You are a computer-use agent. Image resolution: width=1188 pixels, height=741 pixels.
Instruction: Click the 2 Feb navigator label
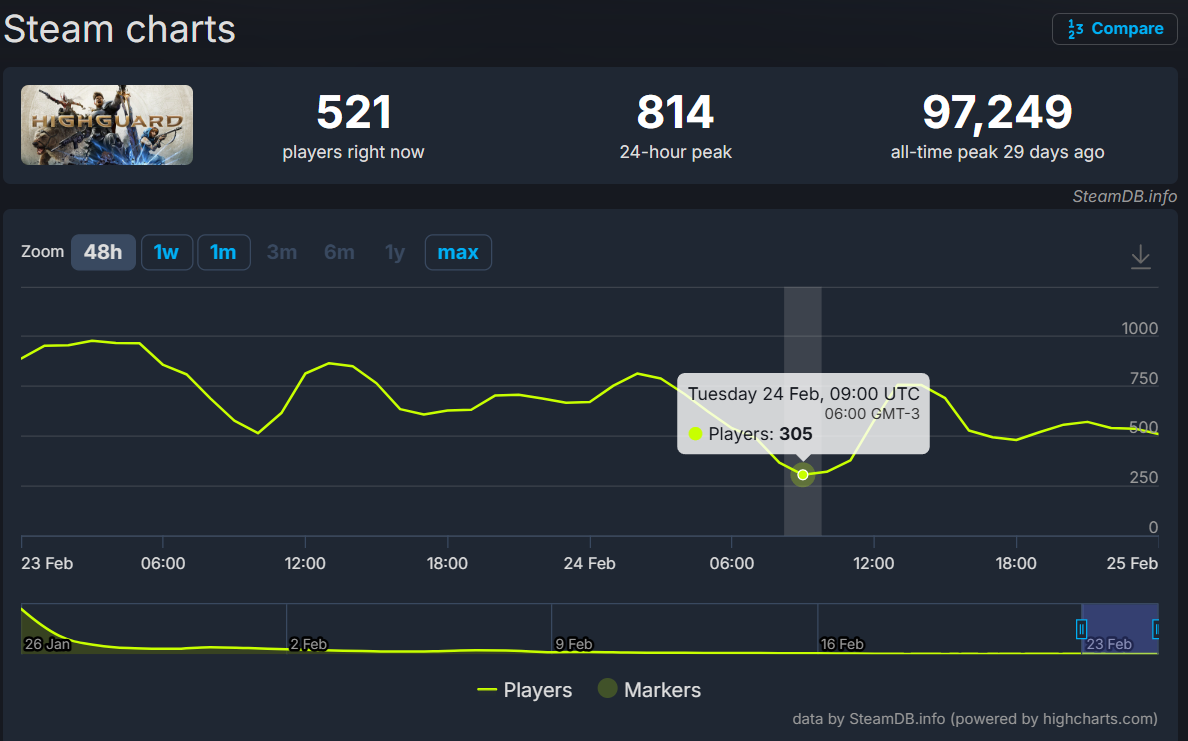point(308,644)
